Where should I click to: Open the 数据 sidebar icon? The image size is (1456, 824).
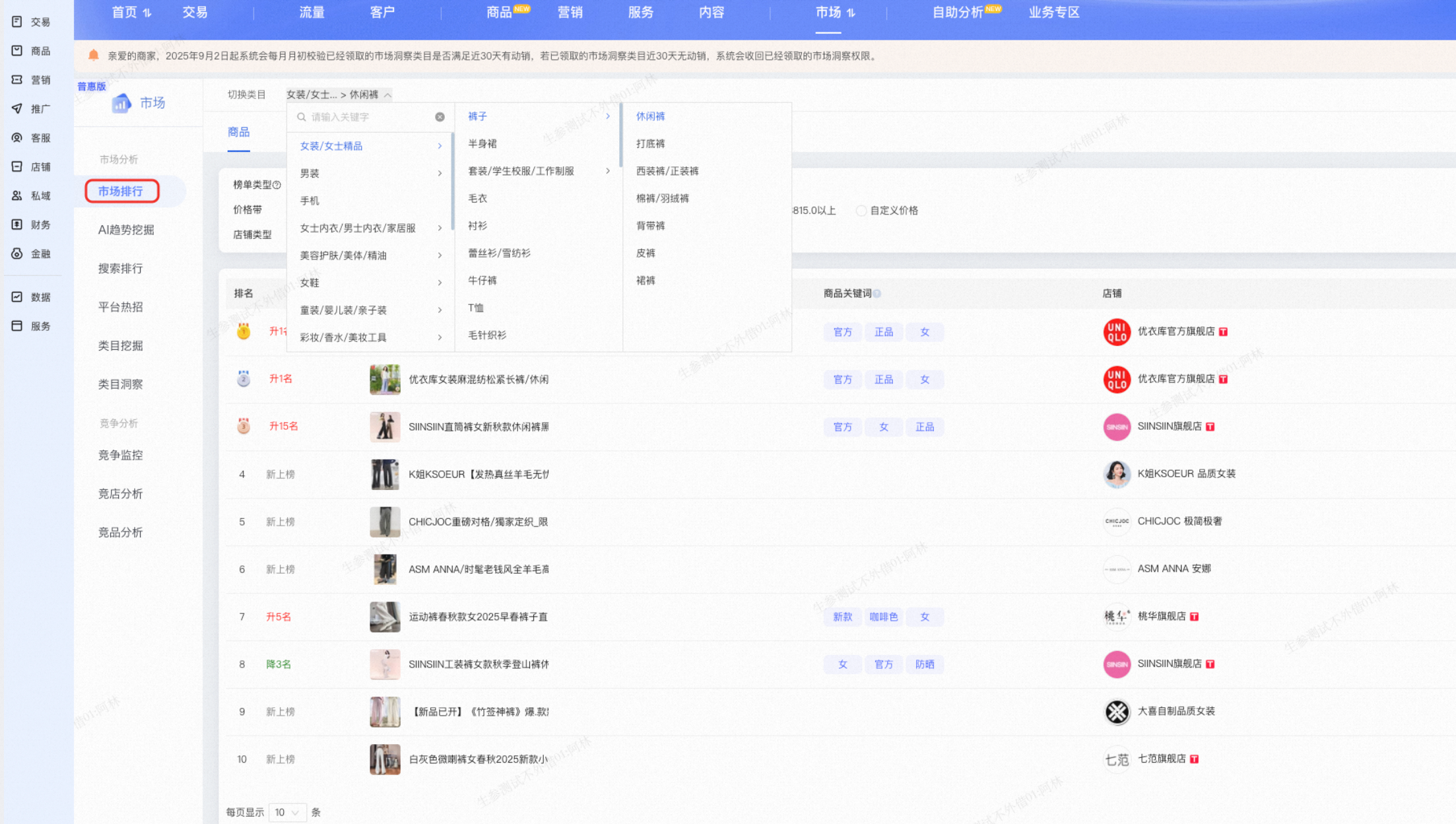coord(17,297)
